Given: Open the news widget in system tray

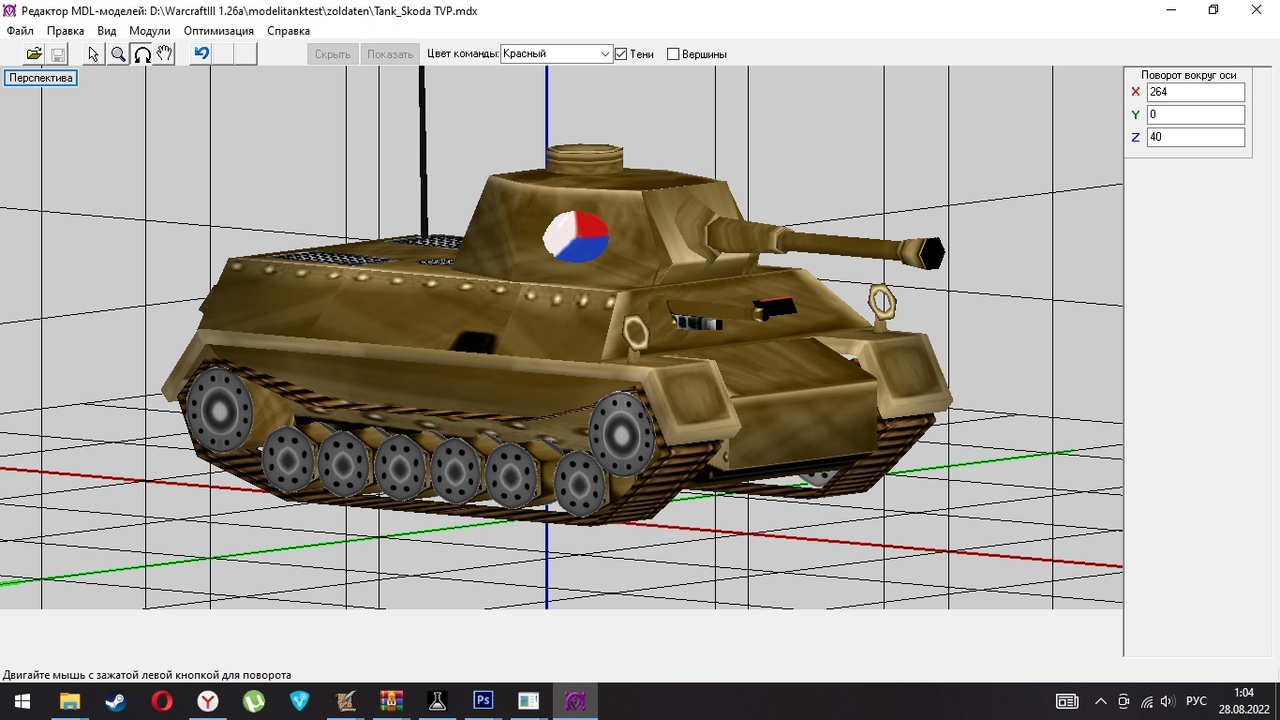Looking at the screenshot, I should click(x=1067, y=702).
